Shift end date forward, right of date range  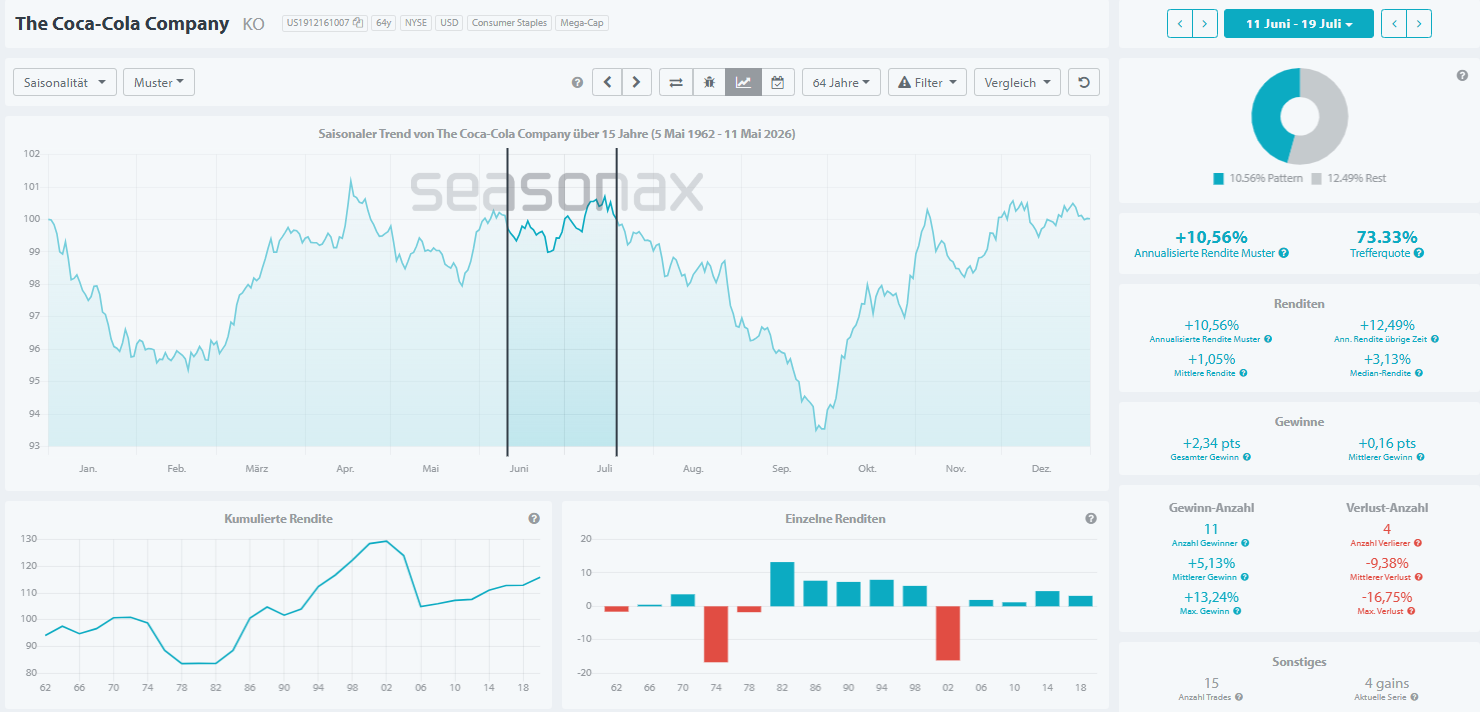pos(1419,23)
